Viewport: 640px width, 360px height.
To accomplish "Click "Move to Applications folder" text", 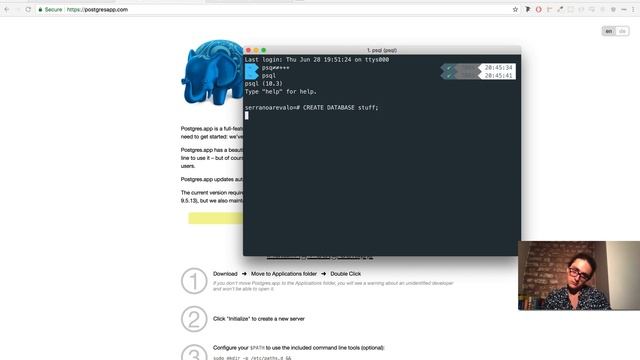I will pyautogui.click(x=284, y=274).
